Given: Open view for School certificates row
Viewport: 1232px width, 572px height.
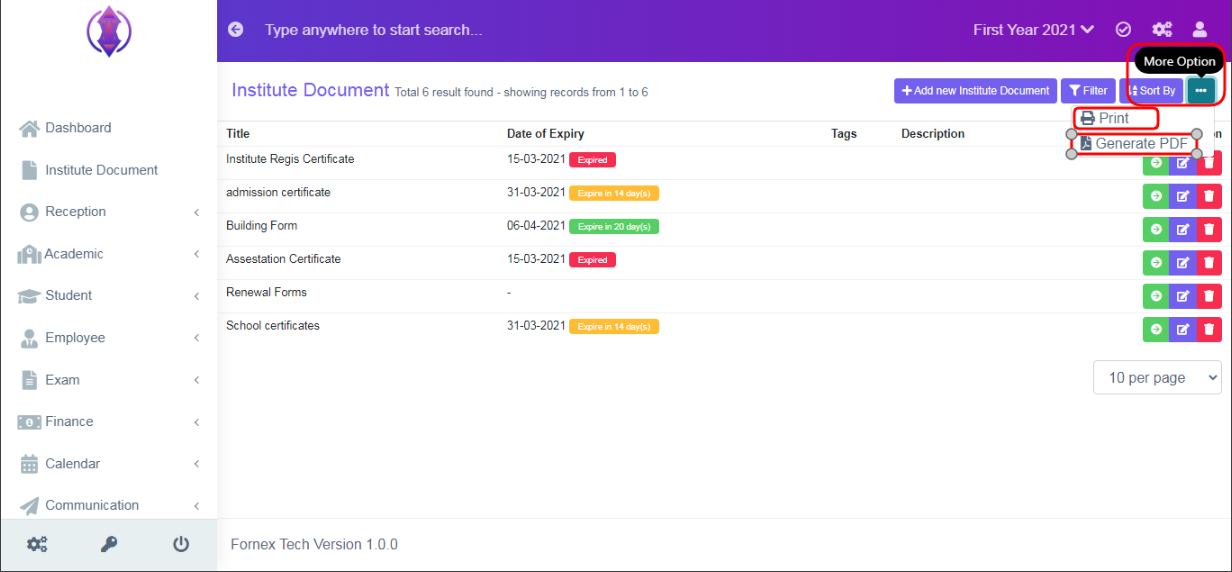Looking at the screenshot, I should pos(1156,329).
